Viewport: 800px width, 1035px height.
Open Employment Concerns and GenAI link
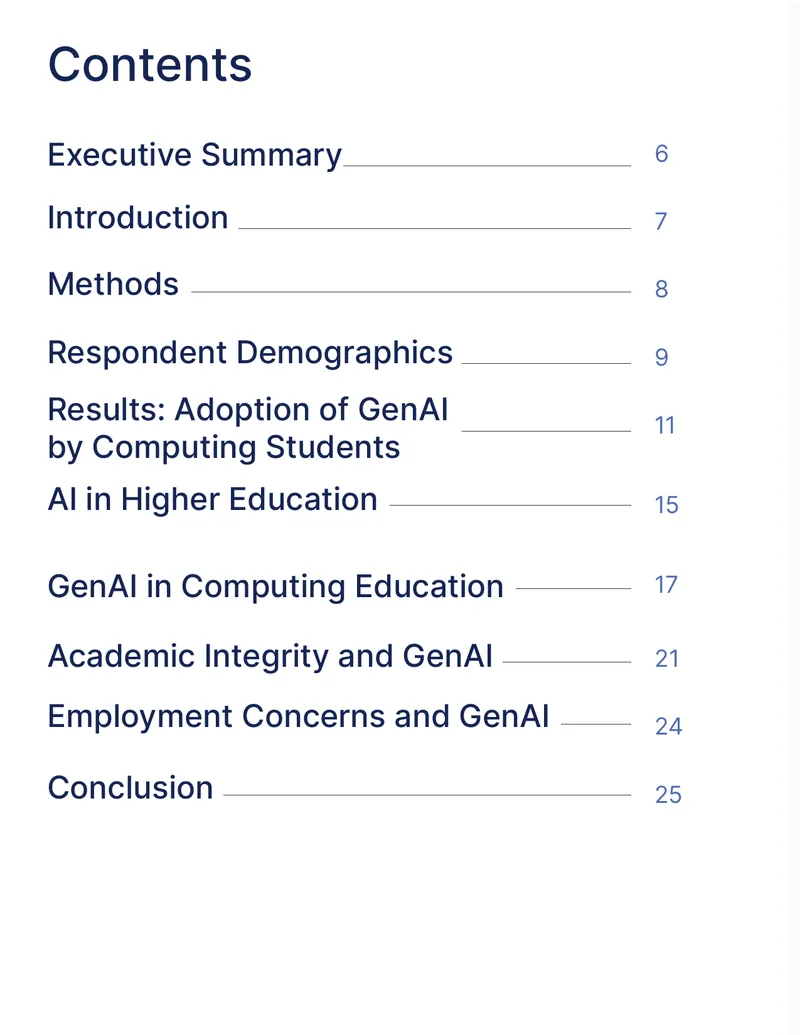(x=298, y=717)
